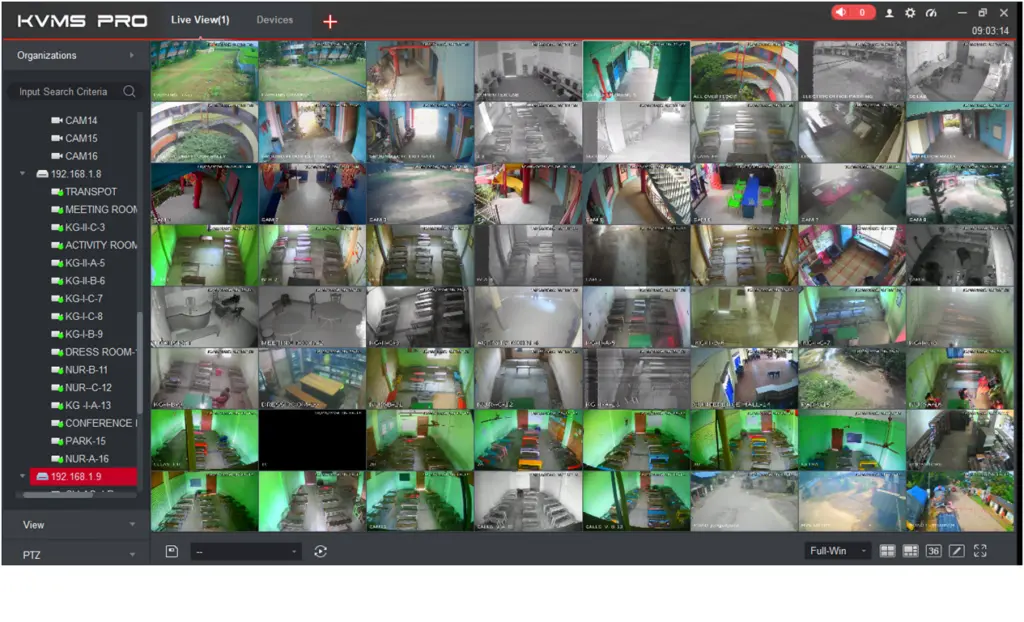Open the user account icon
Screen dimensions: 1024x622
point(889,13)
